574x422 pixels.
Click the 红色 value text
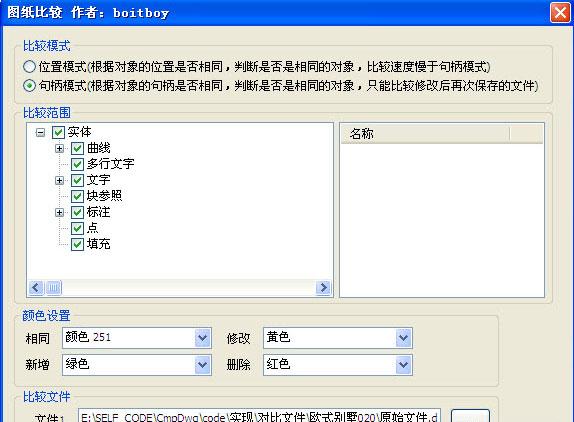pyautogui.click(x=278, y=364)
